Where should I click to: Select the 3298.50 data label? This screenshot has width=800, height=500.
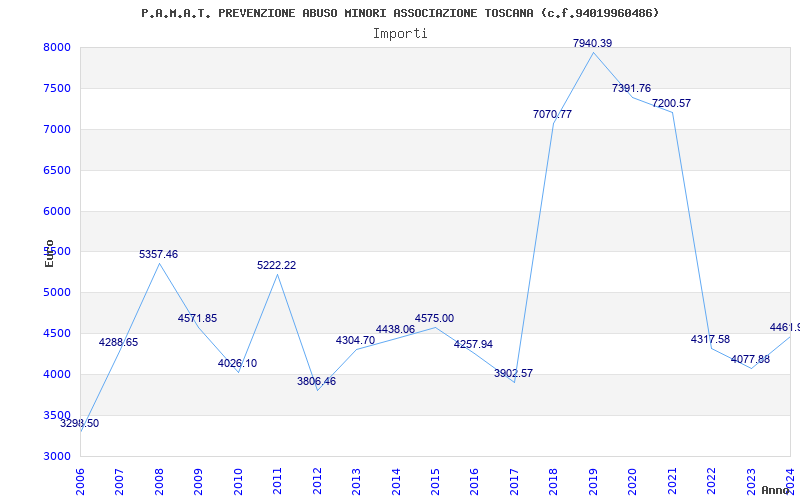[80, 423]
